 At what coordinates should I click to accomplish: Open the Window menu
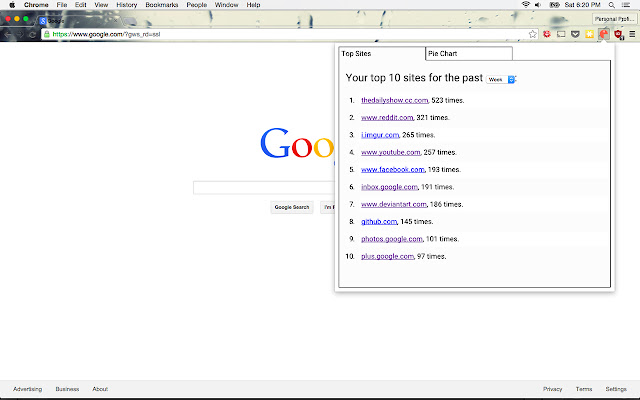pos(227,5)
